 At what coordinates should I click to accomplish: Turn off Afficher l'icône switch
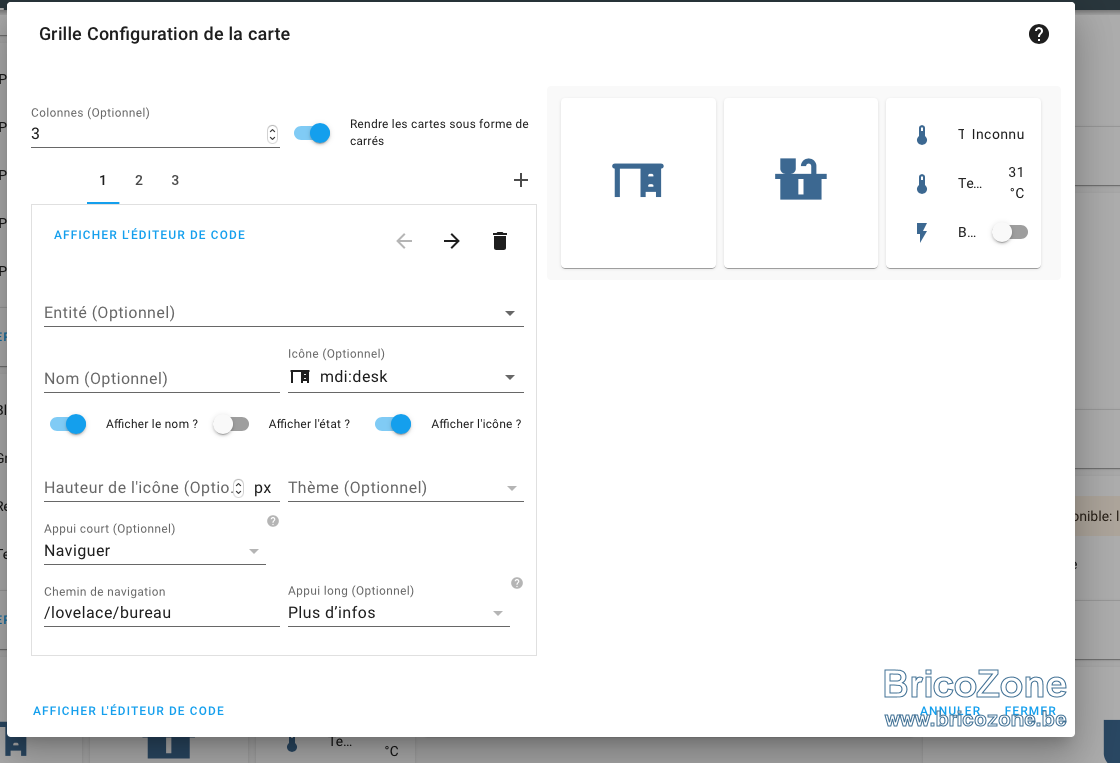pyautogui.click(x=393, y=424)
